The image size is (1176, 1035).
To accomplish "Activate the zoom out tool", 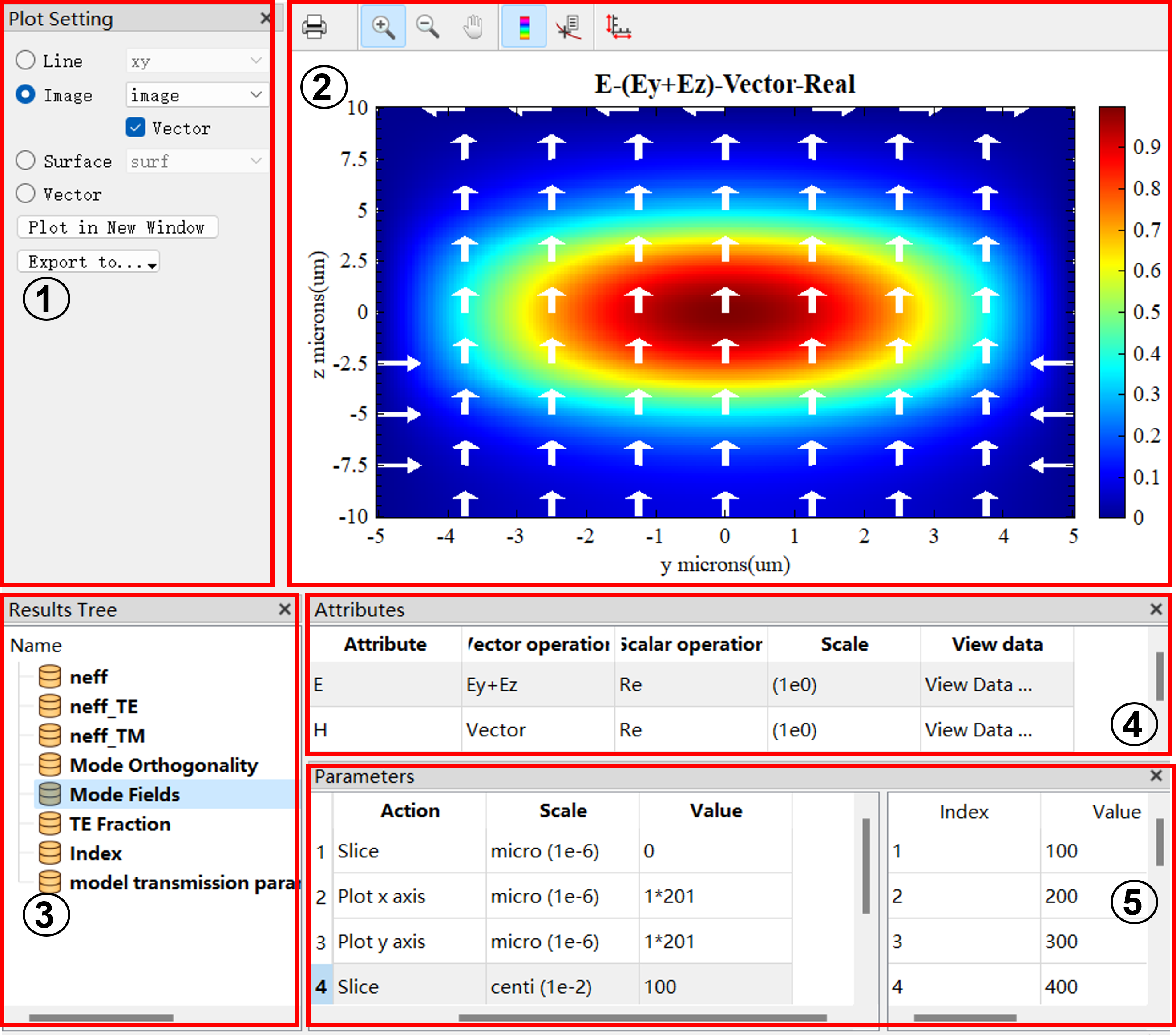I will [x=428, y=27].
